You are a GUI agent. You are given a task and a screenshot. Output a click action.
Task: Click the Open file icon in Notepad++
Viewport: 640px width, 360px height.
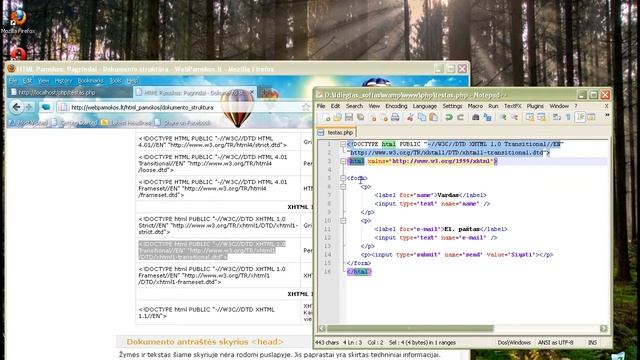tap(337, 118)
